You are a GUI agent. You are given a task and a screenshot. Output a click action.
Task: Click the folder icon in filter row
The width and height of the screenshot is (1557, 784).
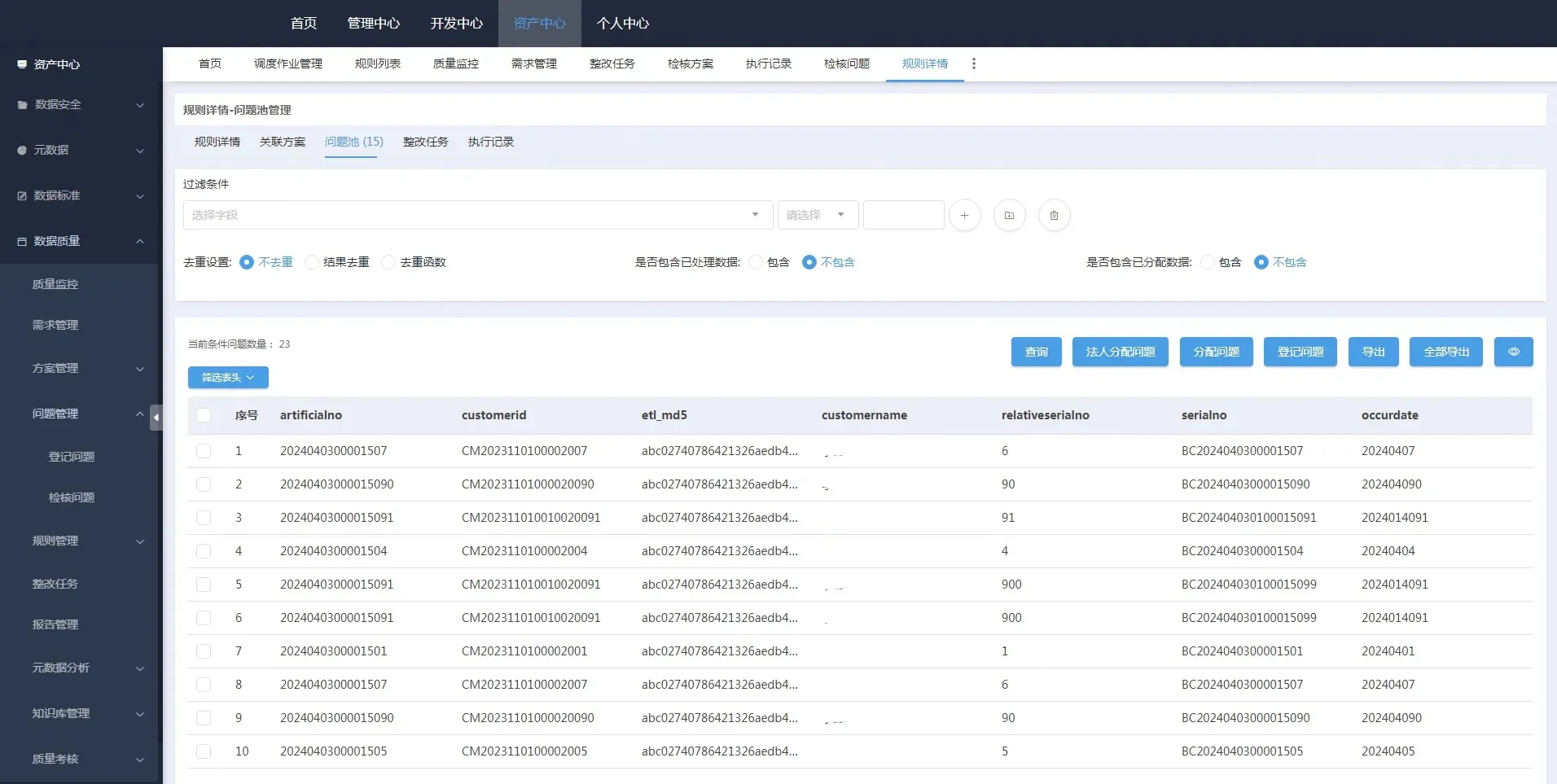[1009, 216]
